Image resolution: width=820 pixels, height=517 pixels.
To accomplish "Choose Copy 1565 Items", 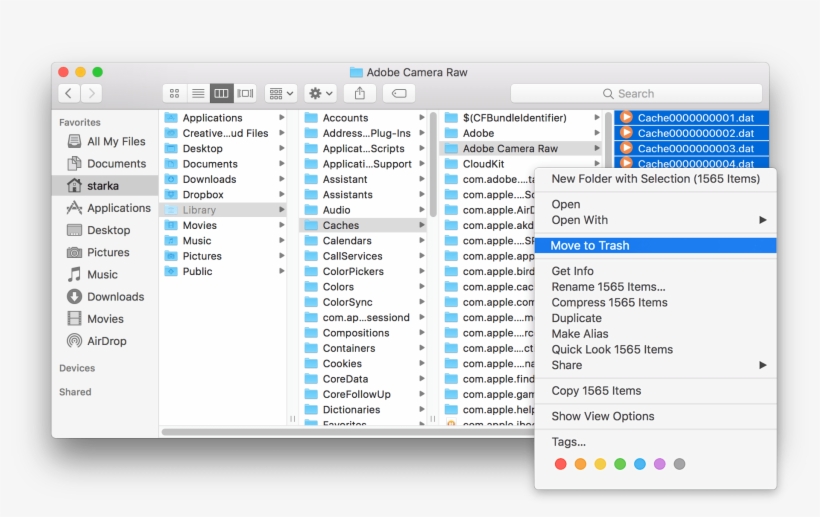I will pos(655,390).
